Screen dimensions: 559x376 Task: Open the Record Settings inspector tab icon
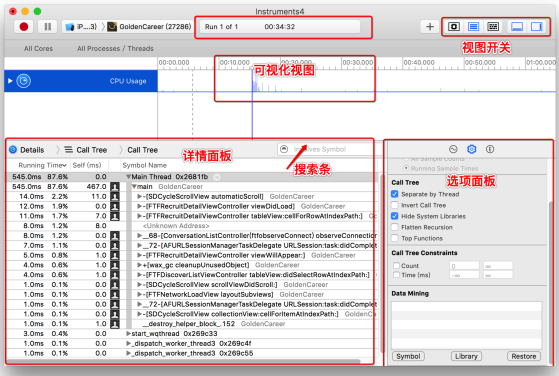click(453, 149)
